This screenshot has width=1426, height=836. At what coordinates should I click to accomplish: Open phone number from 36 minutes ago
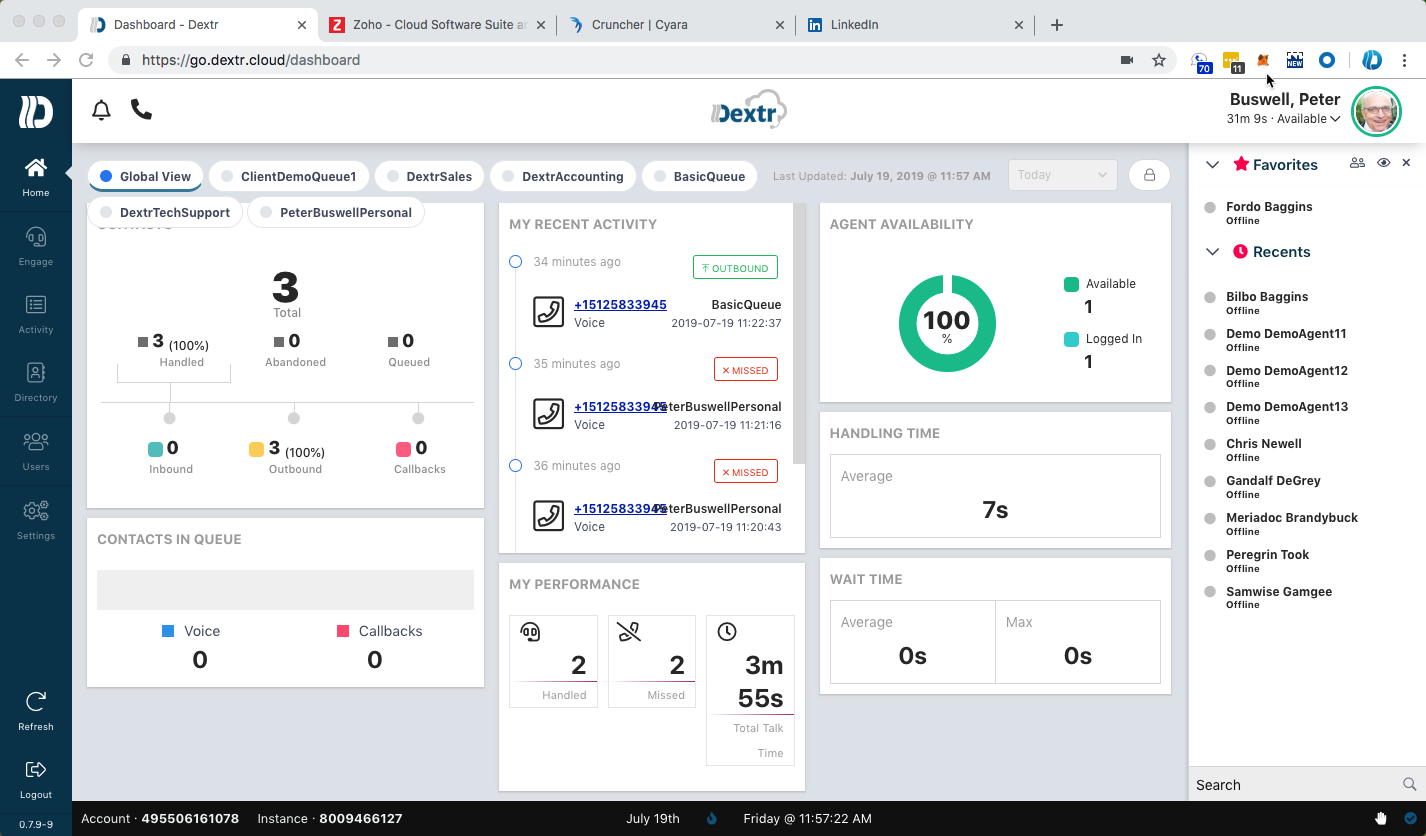pyautogui.click(x=620, y=509)
